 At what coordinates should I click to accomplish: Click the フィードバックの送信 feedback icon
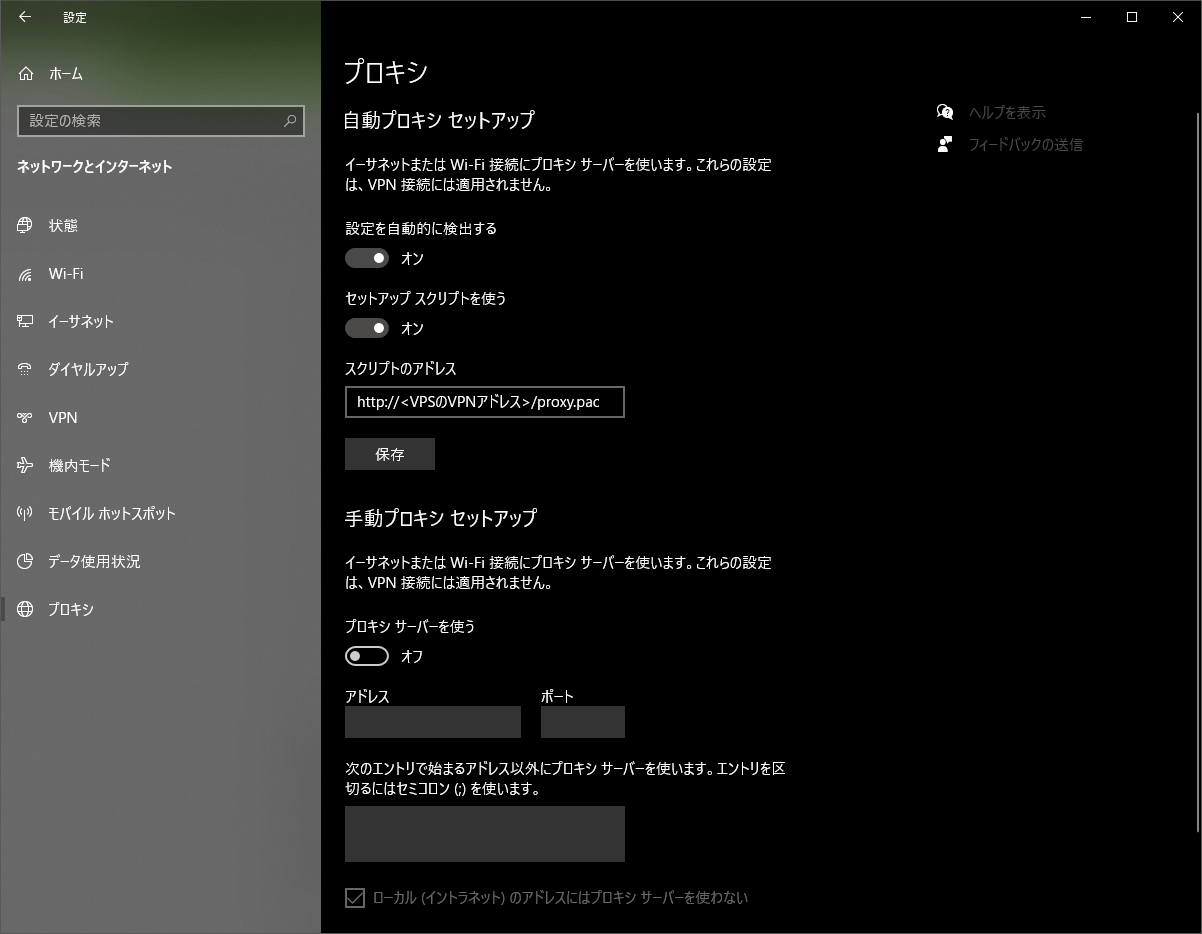point(943,143)
